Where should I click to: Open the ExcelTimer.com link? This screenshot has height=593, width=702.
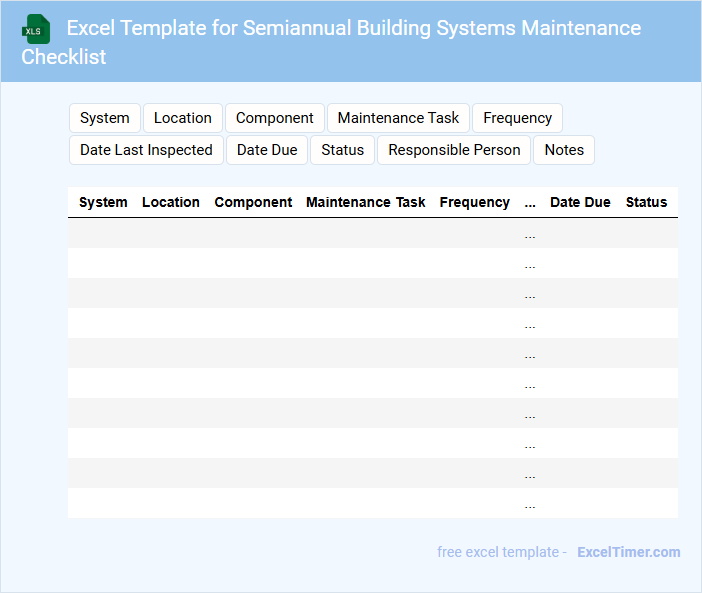[x=628, y=552]
